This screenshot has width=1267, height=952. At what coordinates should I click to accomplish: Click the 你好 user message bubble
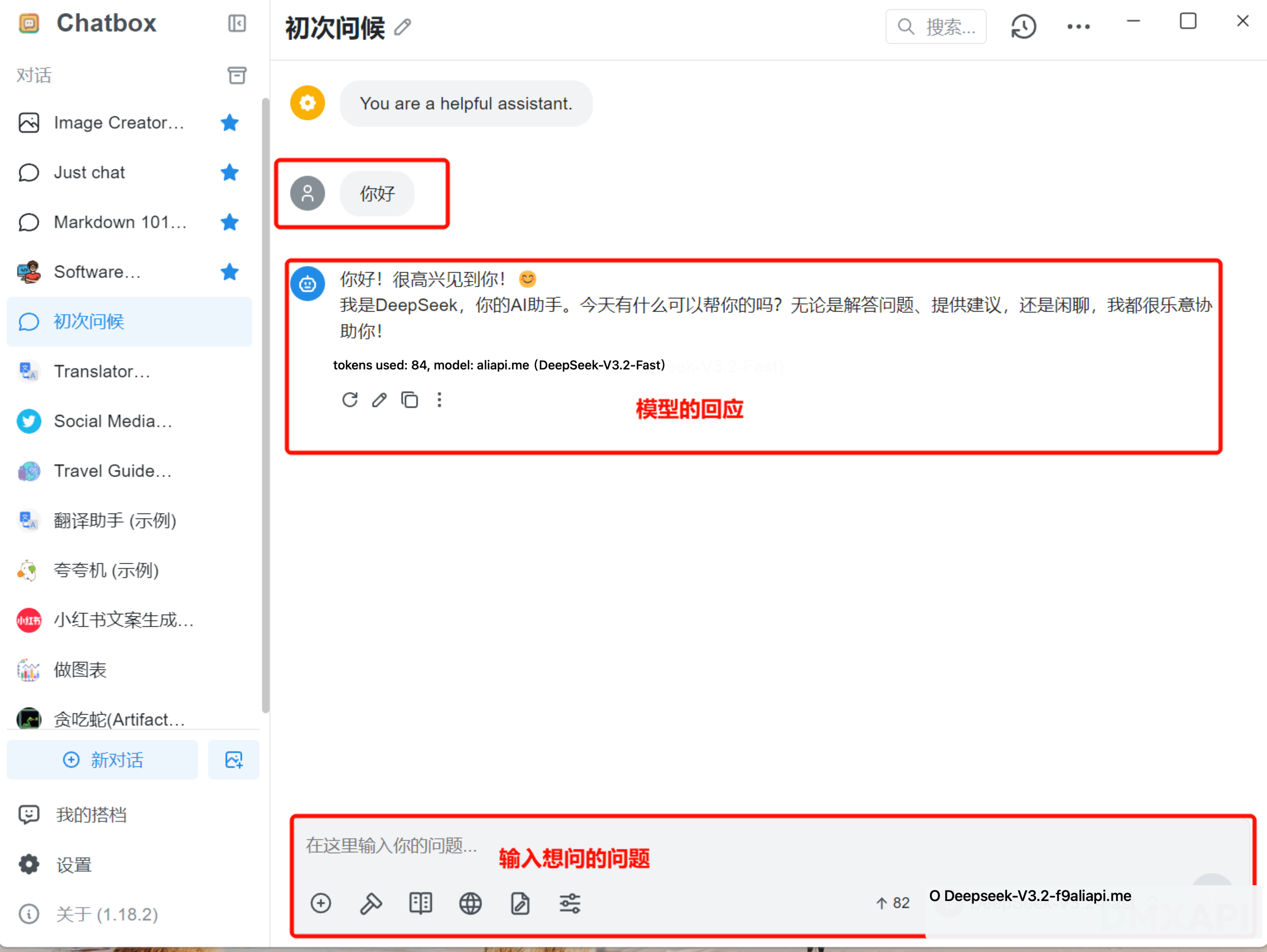coord(377,194)
